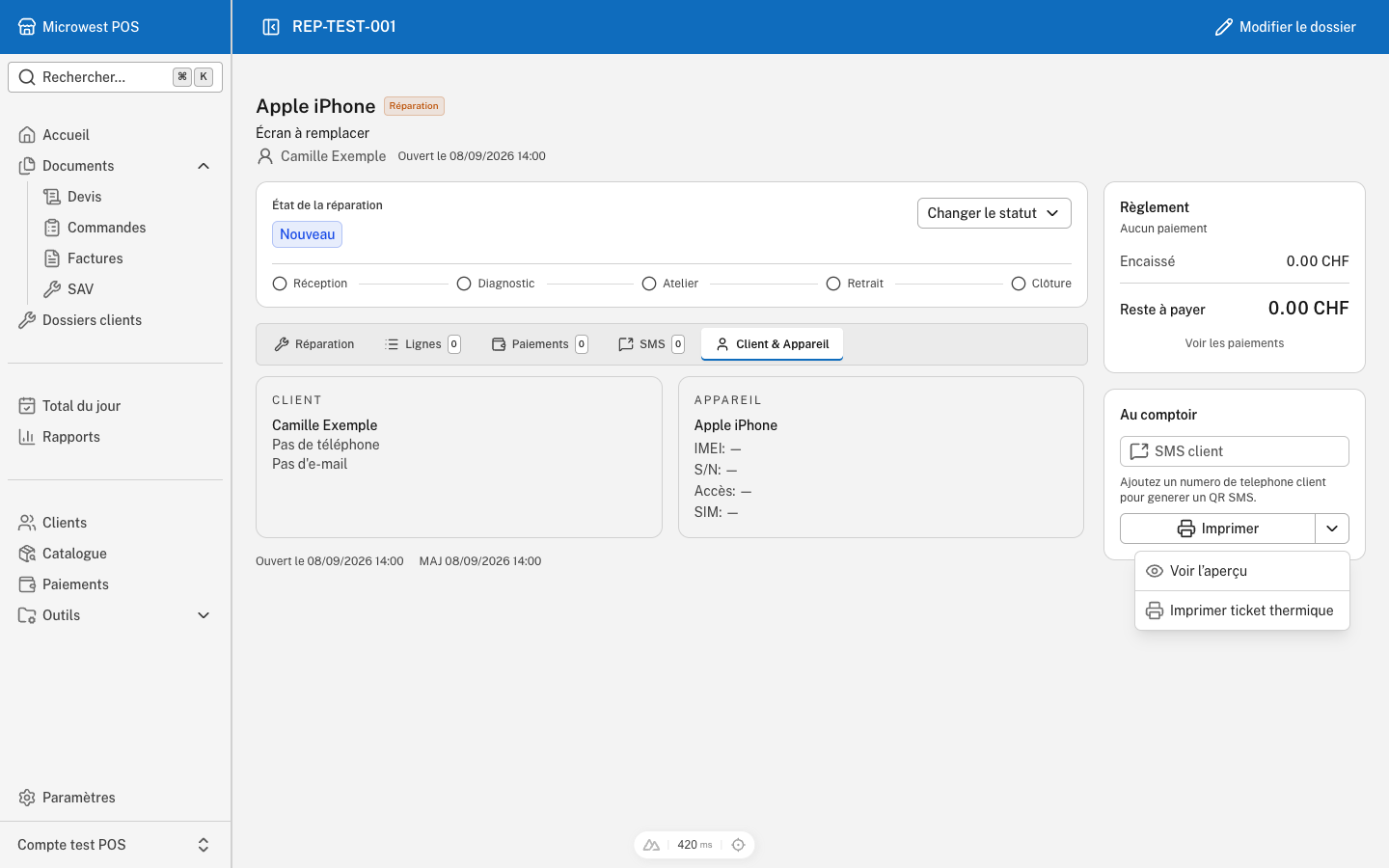Toggle the Imprimer options dropdown arrow
The image size is (1389, 868).
pos(1332,529)
